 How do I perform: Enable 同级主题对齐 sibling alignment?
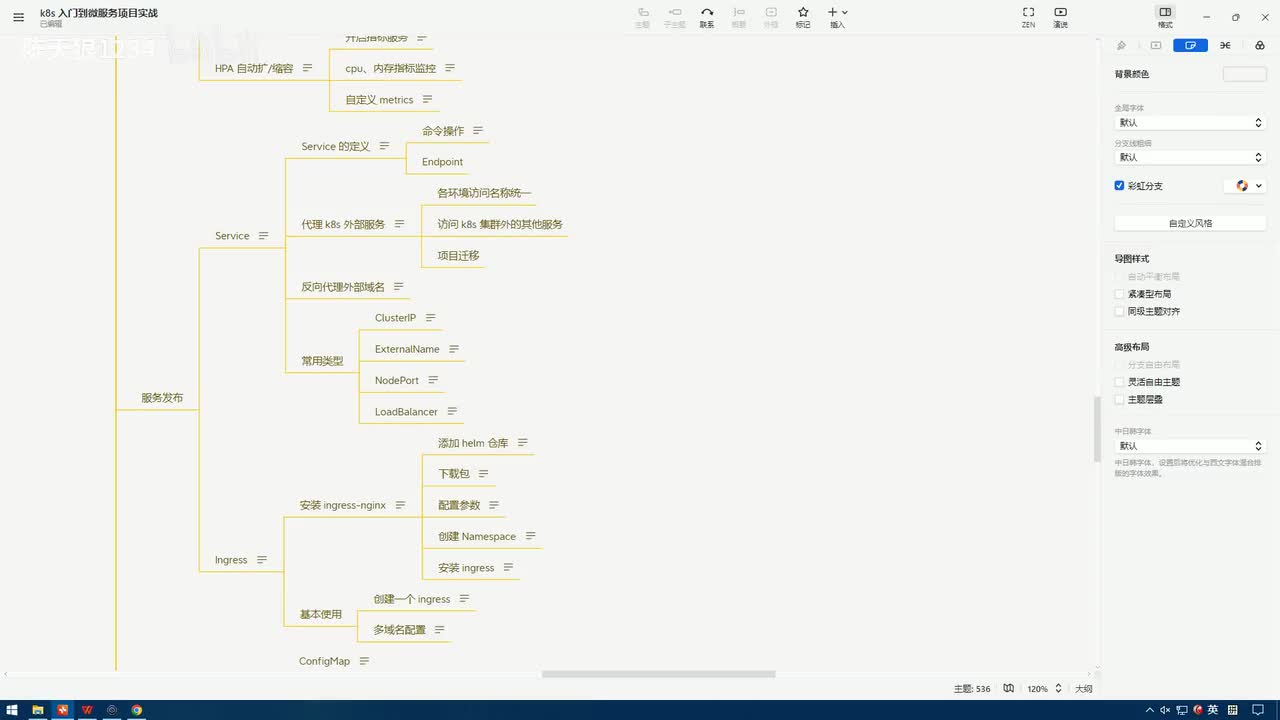click(x=1120, y=311)
